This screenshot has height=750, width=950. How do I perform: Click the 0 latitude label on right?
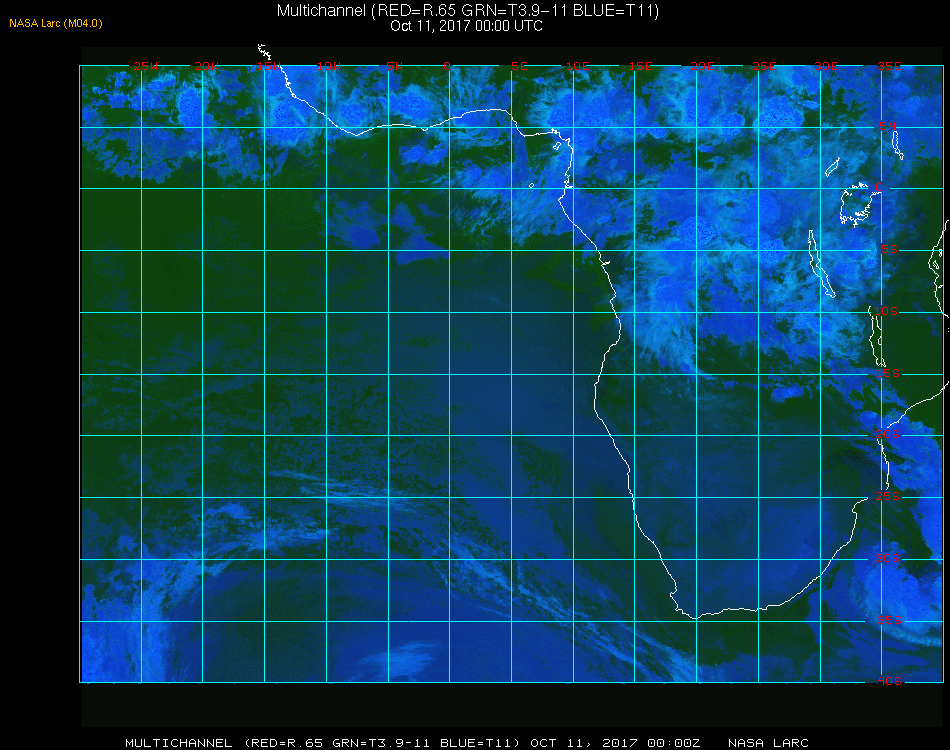(x=879, y=187)
